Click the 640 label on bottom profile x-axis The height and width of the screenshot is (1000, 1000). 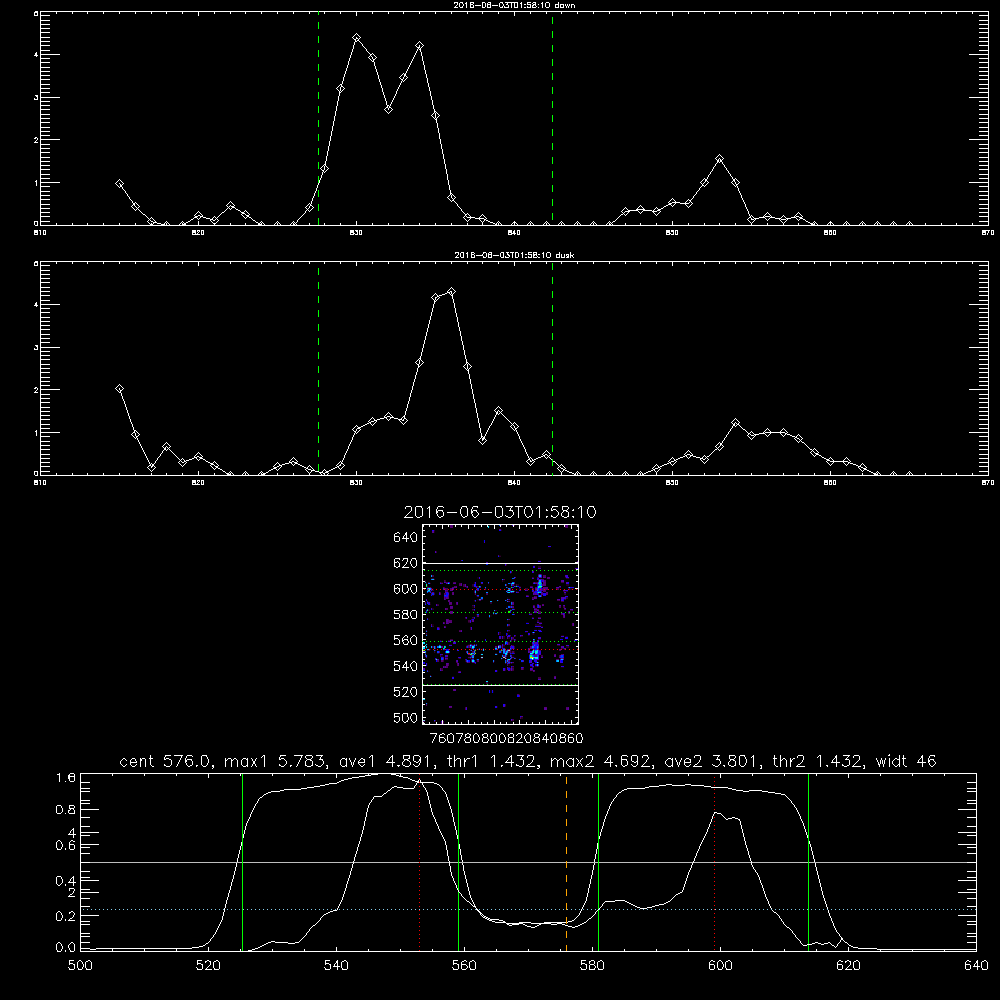click(976, 966)
